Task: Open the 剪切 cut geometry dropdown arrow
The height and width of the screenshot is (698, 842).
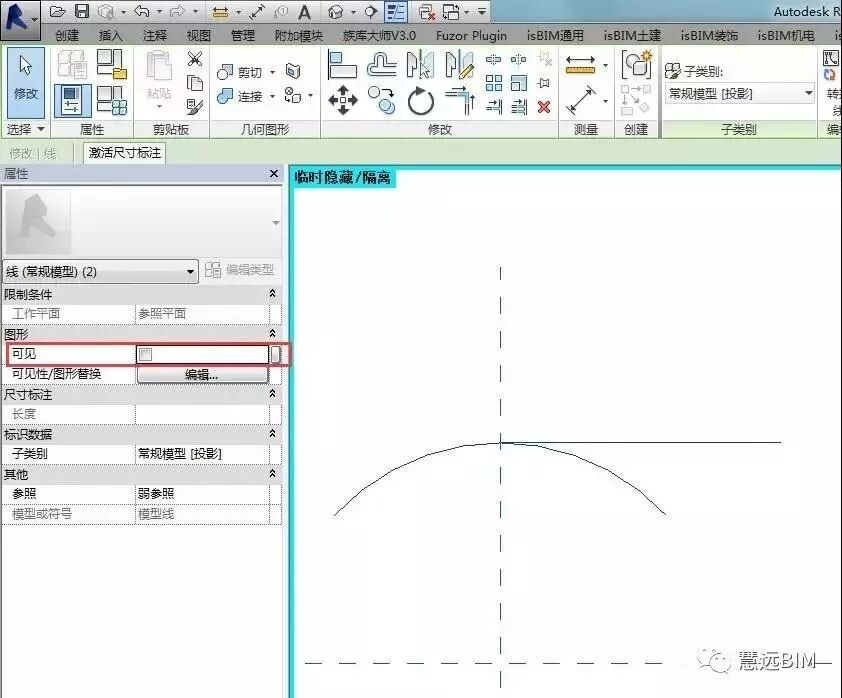Action: (273, 72)
